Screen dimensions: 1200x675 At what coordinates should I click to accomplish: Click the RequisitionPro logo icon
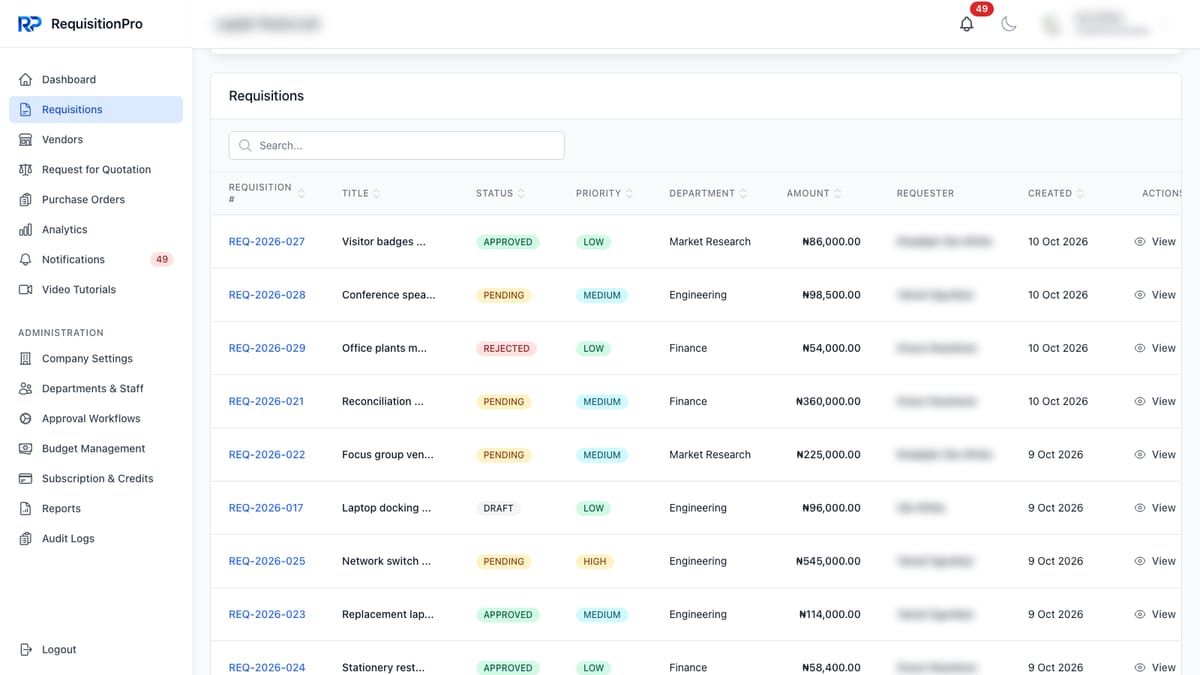pos(29,24)
